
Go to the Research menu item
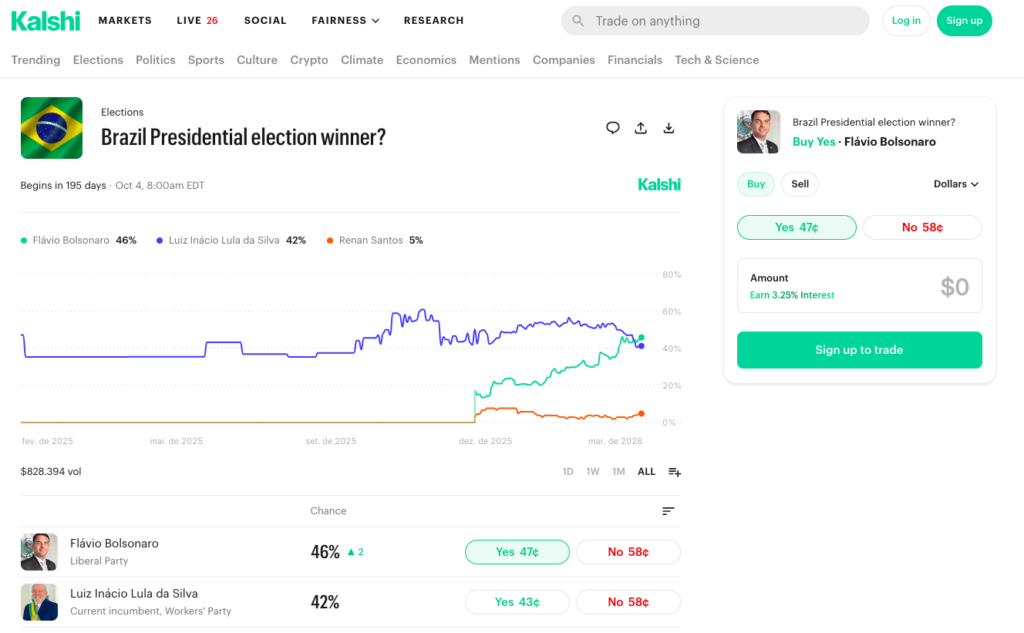tap(433, 20)
